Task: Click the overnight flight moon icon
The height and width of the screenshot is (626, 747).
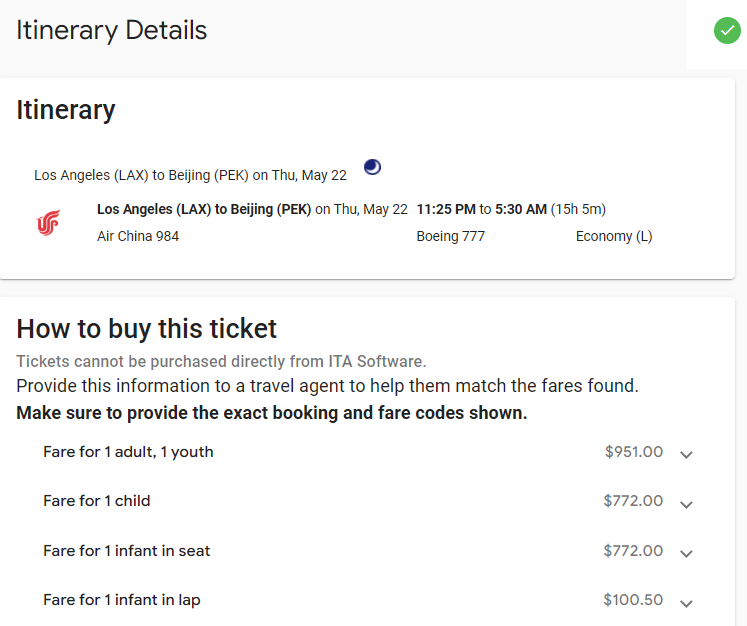Action: pos(372,167)
